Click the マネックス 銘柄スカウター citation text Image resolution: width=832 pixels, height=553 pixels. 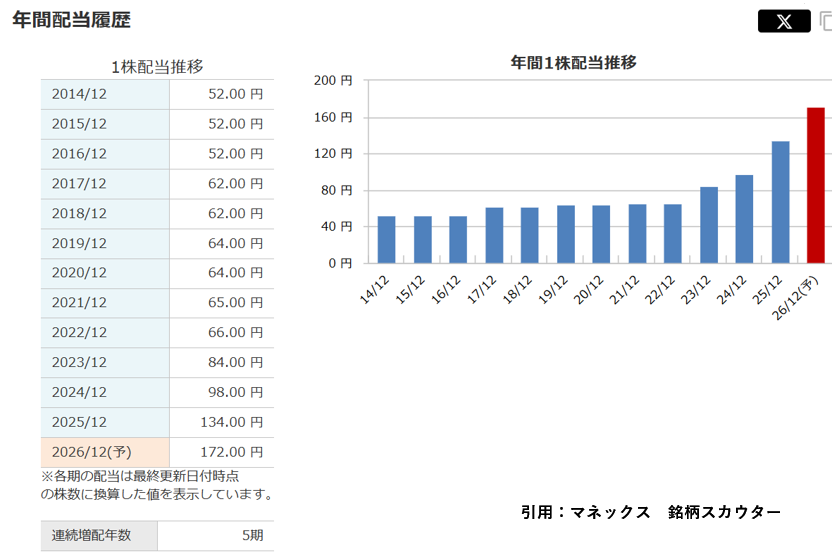pyautogui.click(x=650, y=512)
